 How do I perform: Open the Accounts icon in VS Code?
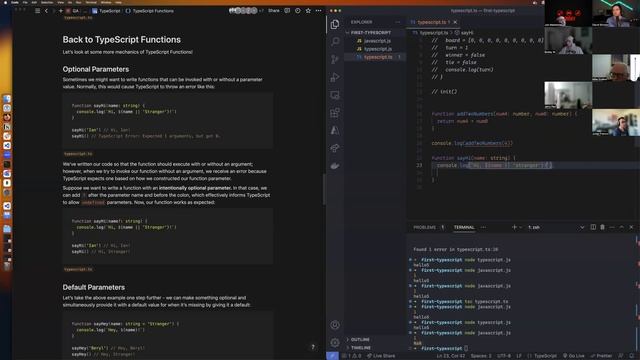335,325
